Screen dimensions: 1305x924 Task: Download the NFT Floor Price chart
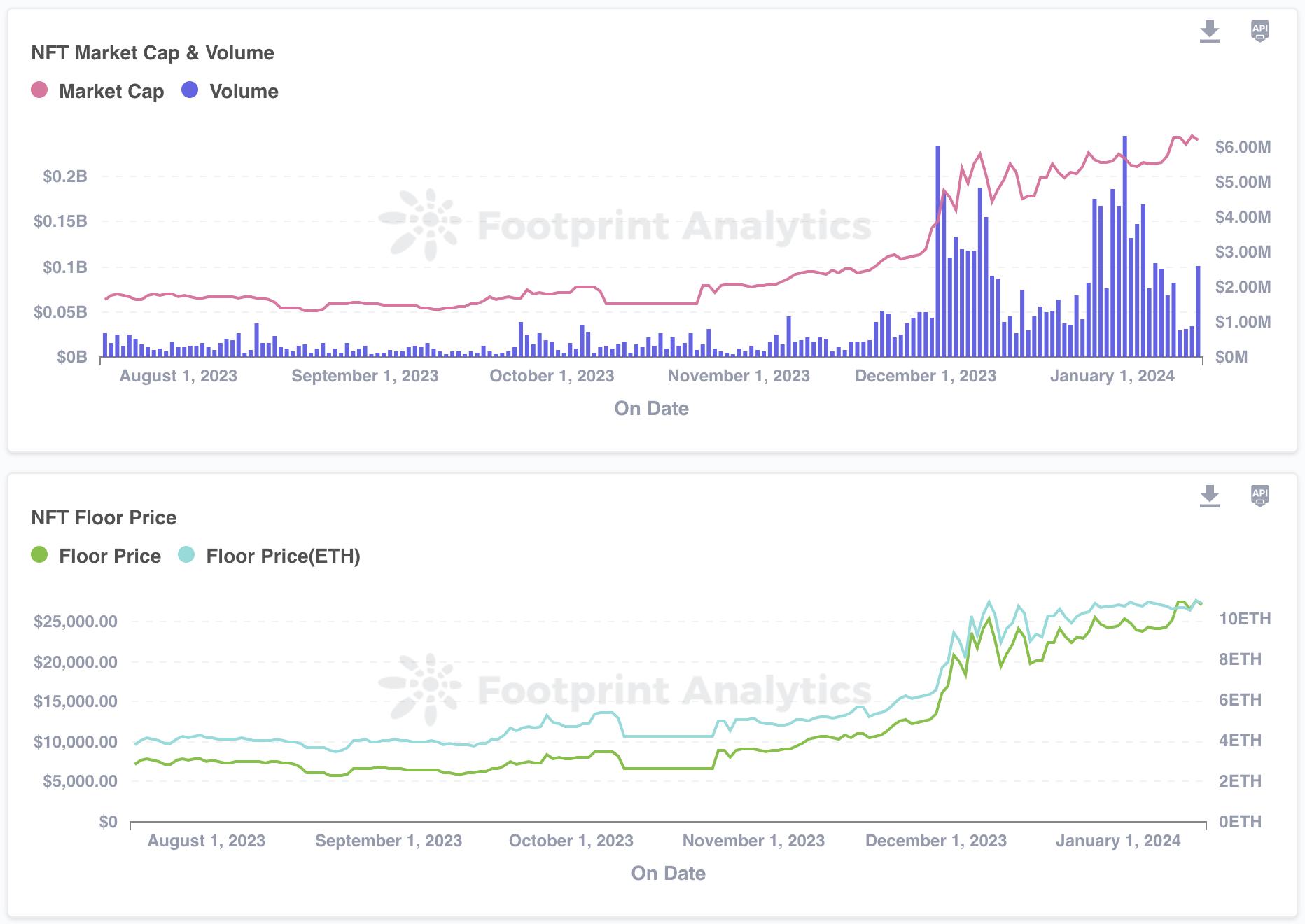click(x=1209, y=496)
